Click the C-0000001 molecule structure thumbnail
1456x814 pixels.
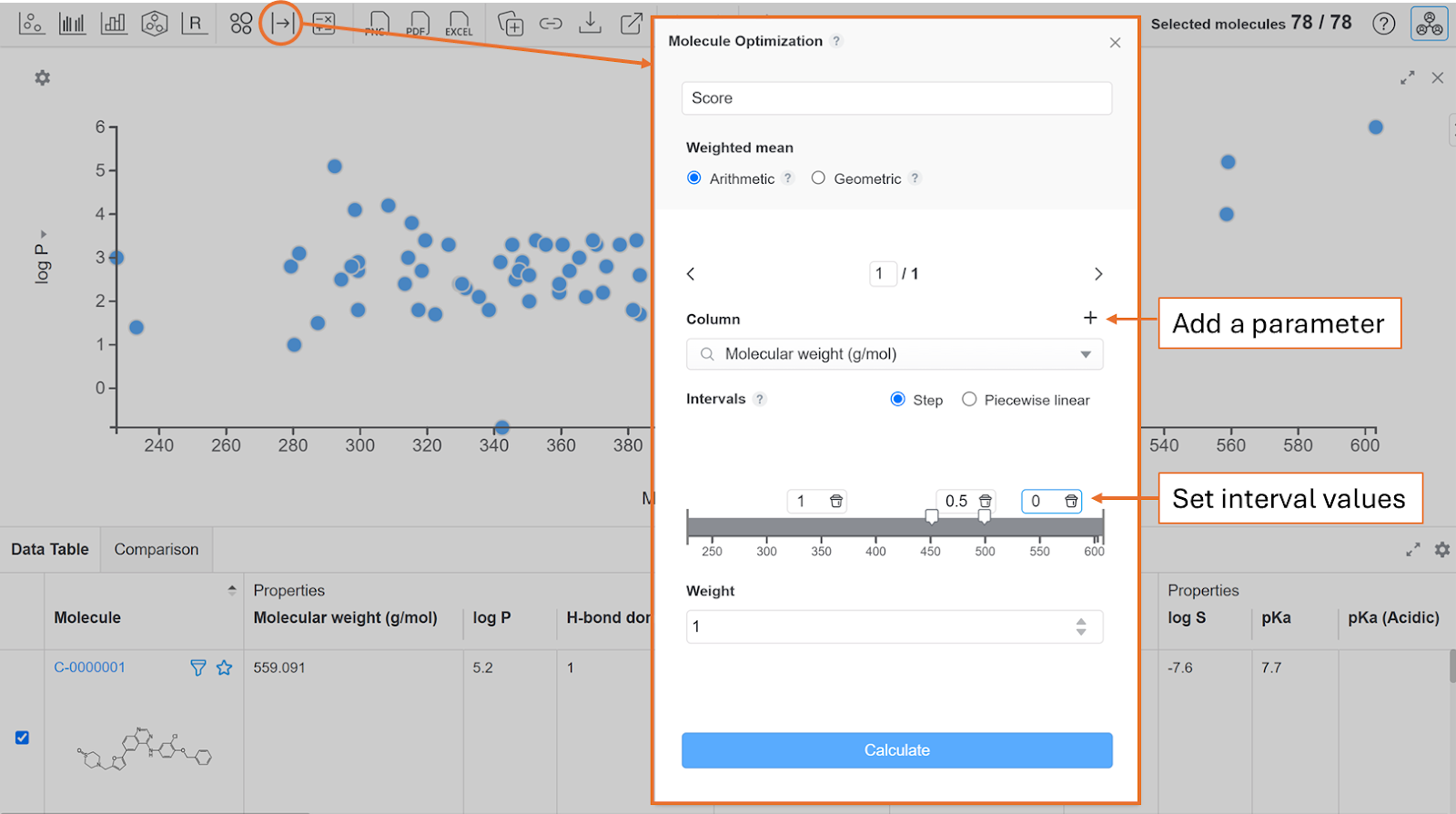point(144,748)
